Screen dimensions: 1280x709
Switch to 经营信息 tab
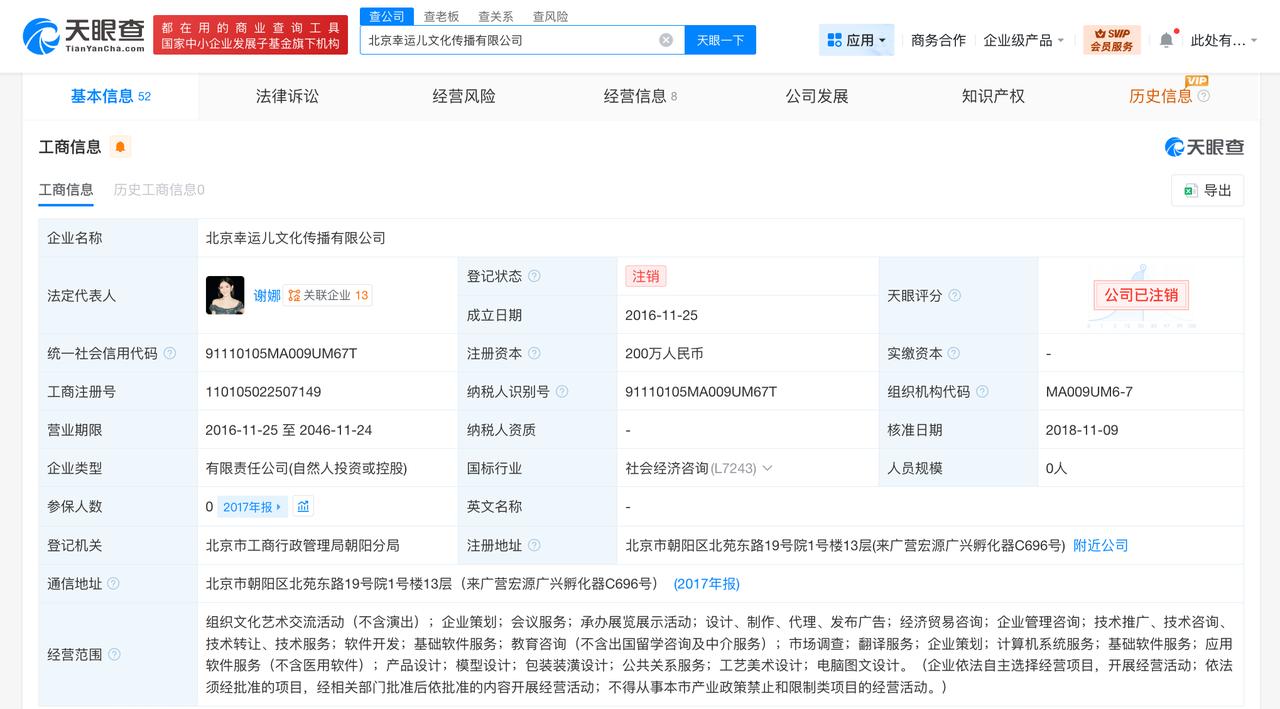640,96
